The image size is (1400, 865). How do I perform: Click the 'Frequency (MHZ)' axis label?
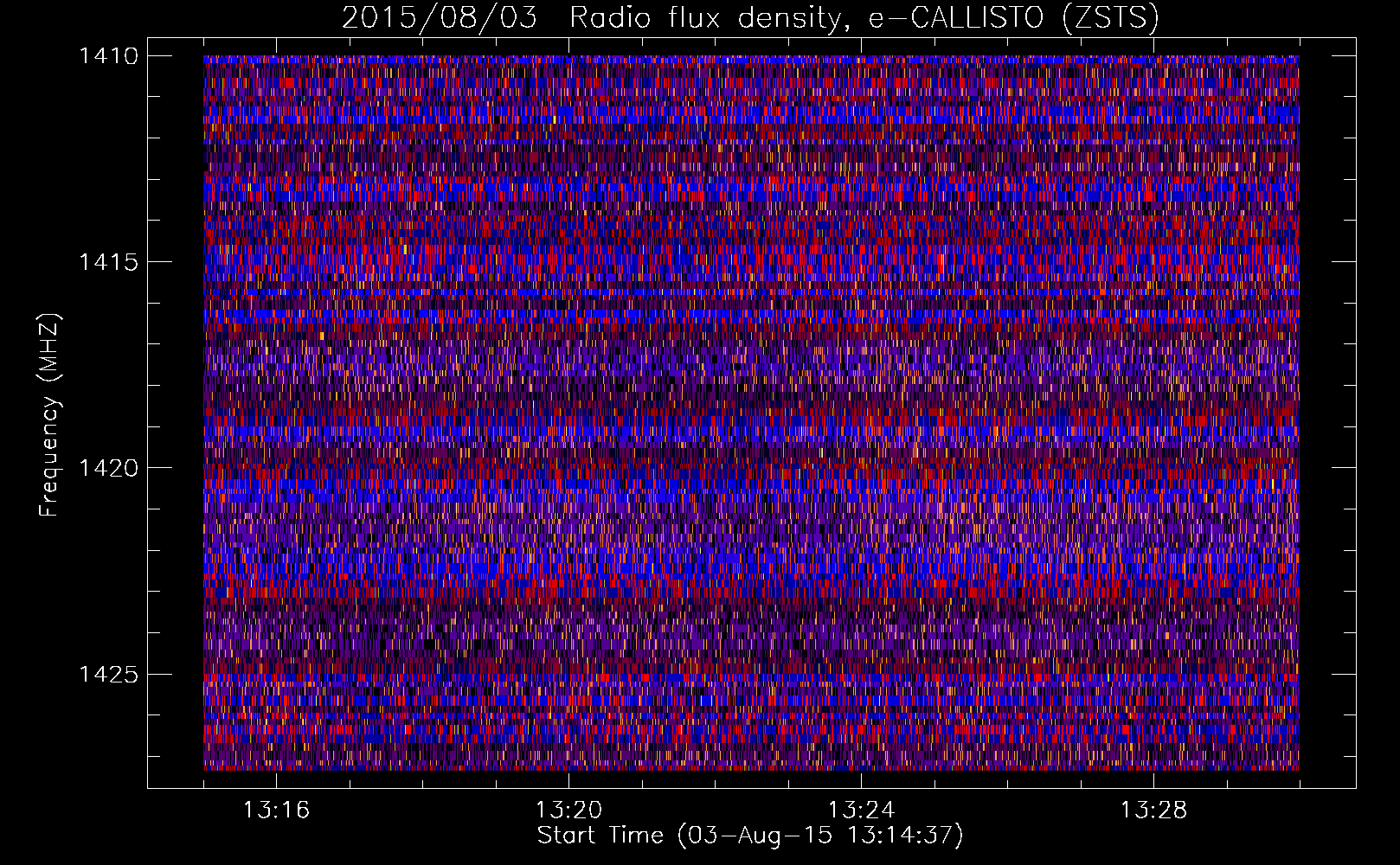point(49,414)
